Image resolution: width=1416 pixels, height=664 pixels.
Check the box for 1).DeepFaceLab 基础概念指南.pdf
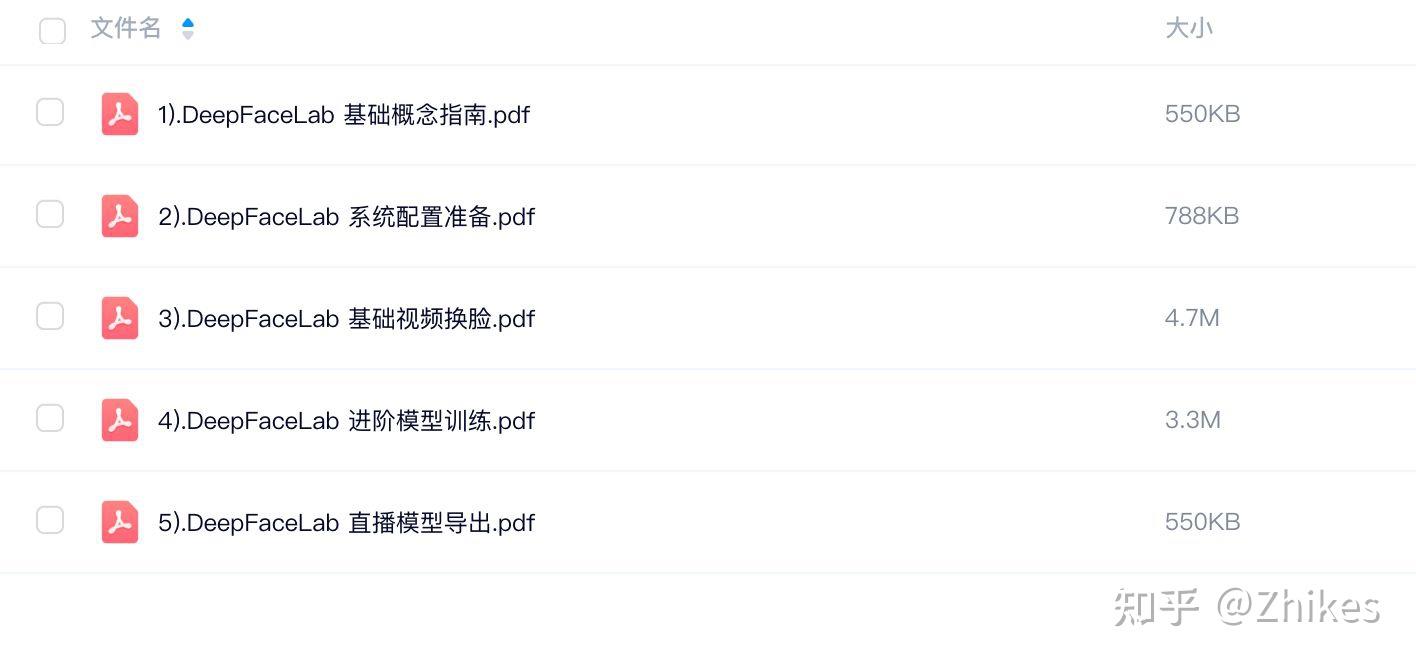click(50, 112)
